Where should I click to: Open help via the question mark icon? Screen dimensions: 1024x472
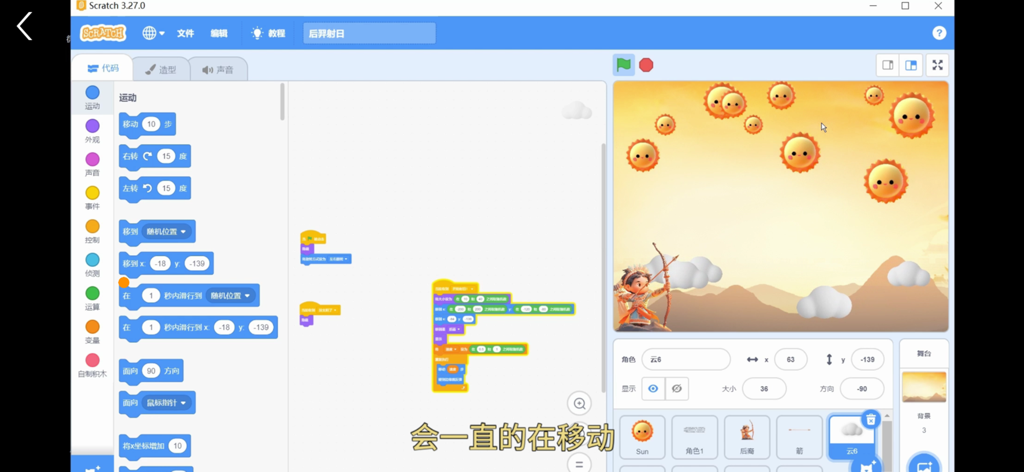tap(938, 33)
